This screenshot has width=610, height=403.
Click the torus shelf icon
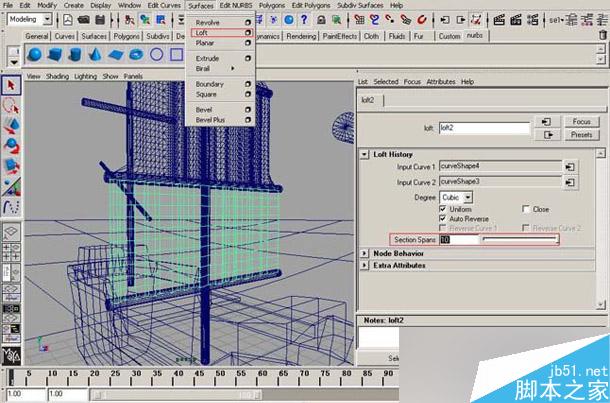pyautogui.click(x=136, y=54)
